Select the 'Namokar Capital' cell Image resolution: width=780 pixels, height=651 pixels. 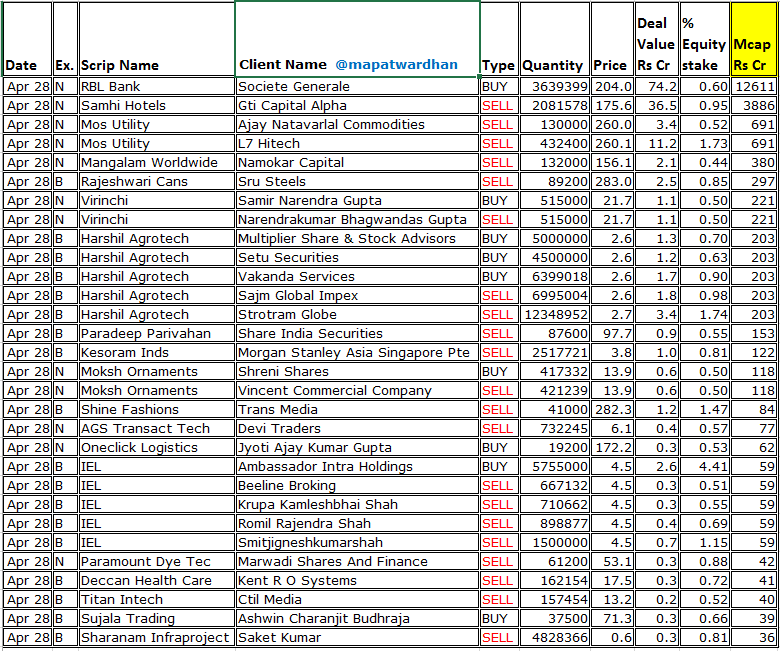tap(357, 163)
